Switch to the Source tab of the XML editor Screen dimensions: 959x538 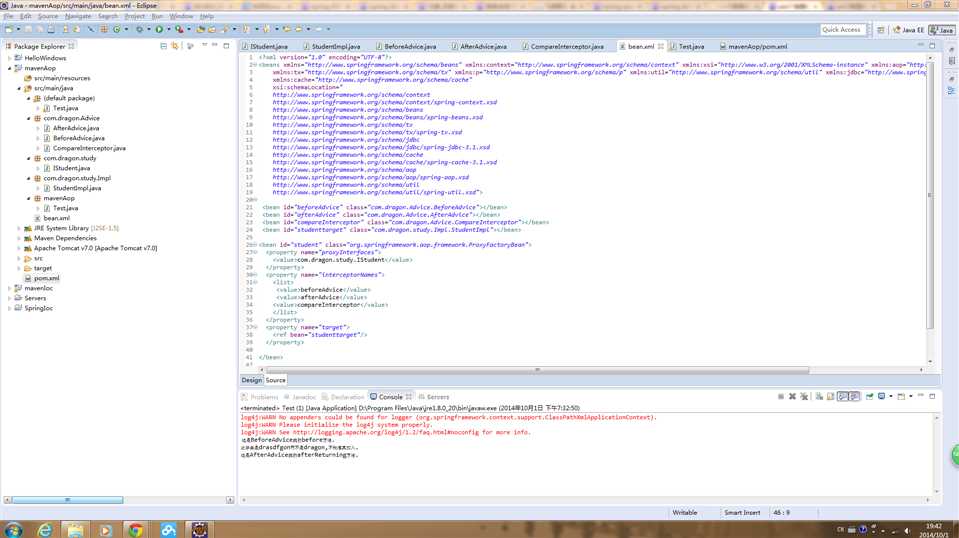click(275, 380)
